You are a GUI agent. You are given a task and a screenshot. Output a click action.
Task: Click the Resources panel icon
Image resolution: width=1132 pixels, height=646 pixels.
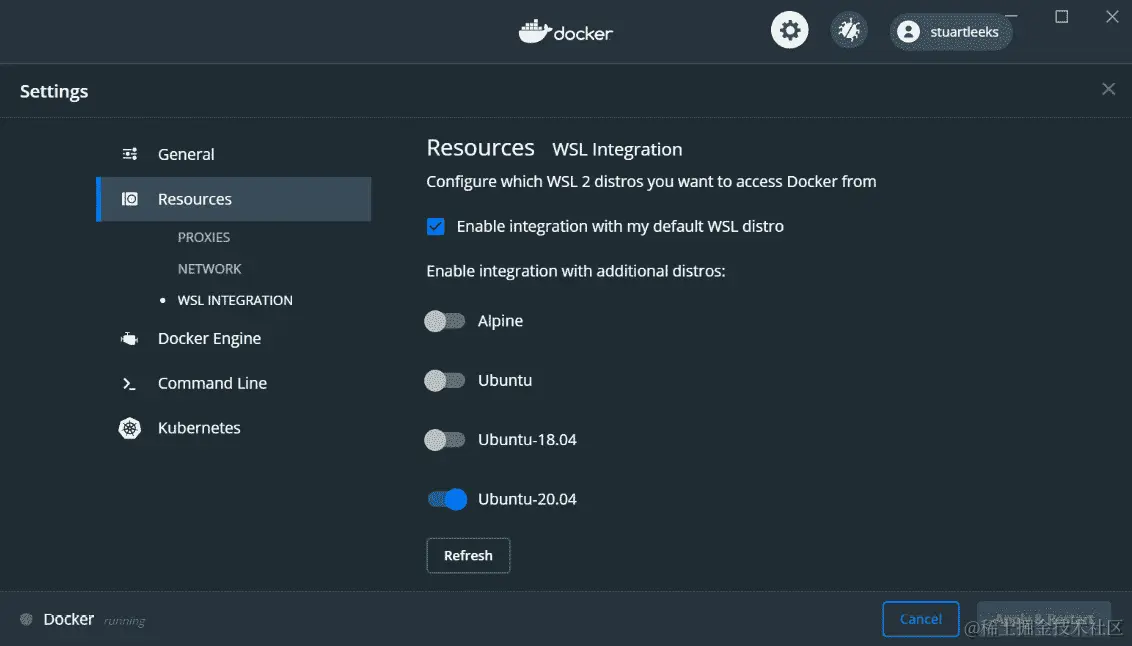130,198
